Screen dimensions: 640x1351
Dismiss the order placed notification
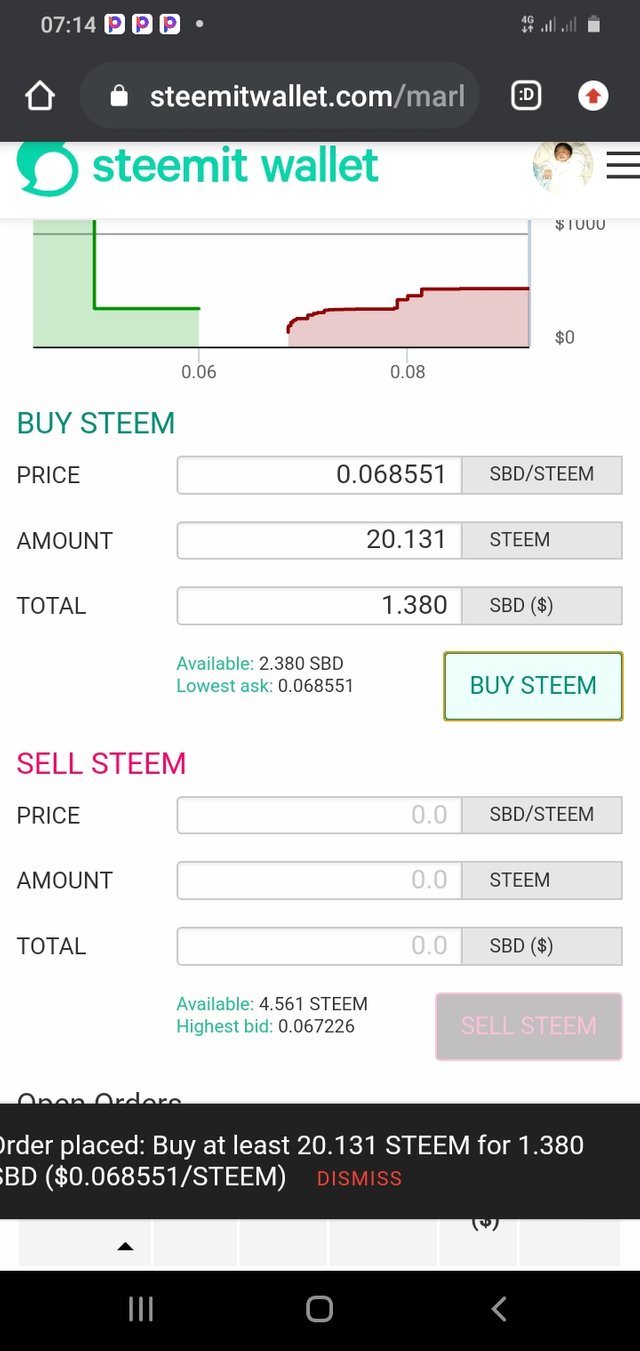click(x=359, y=1178)
